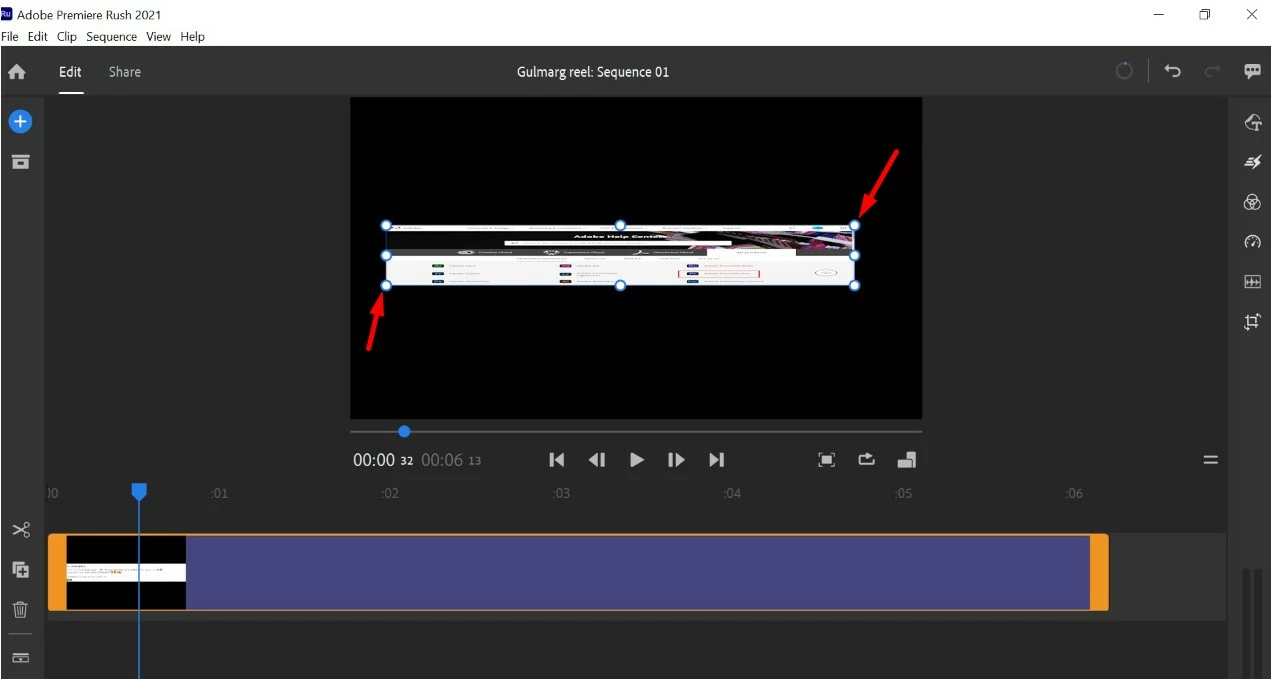This screenshot has height=679, width=1271.
Task: Step back one frame
Action: [597, 460]
